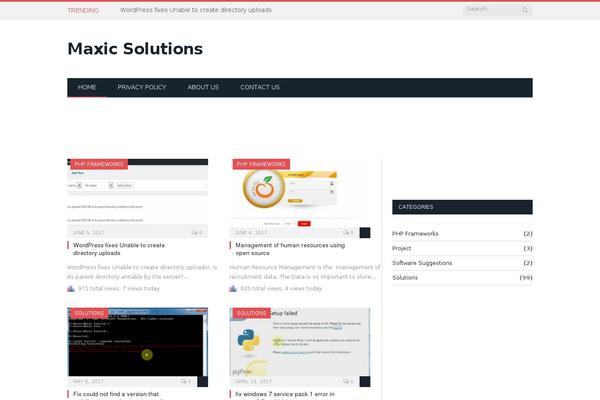Click the April 19, 2017 date
Image resolution: width=600 pixels, height=400 pixels.
click(253, 382)
